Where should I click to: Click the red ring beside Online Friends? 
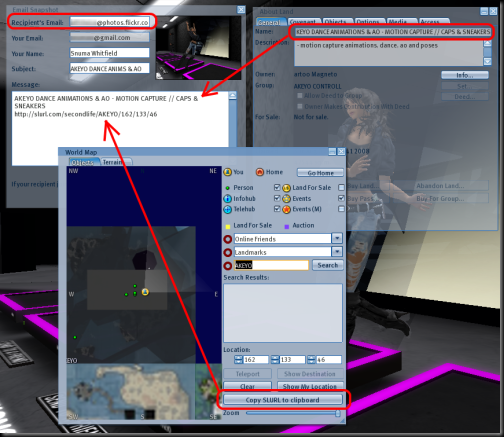(x=228, y=239)
